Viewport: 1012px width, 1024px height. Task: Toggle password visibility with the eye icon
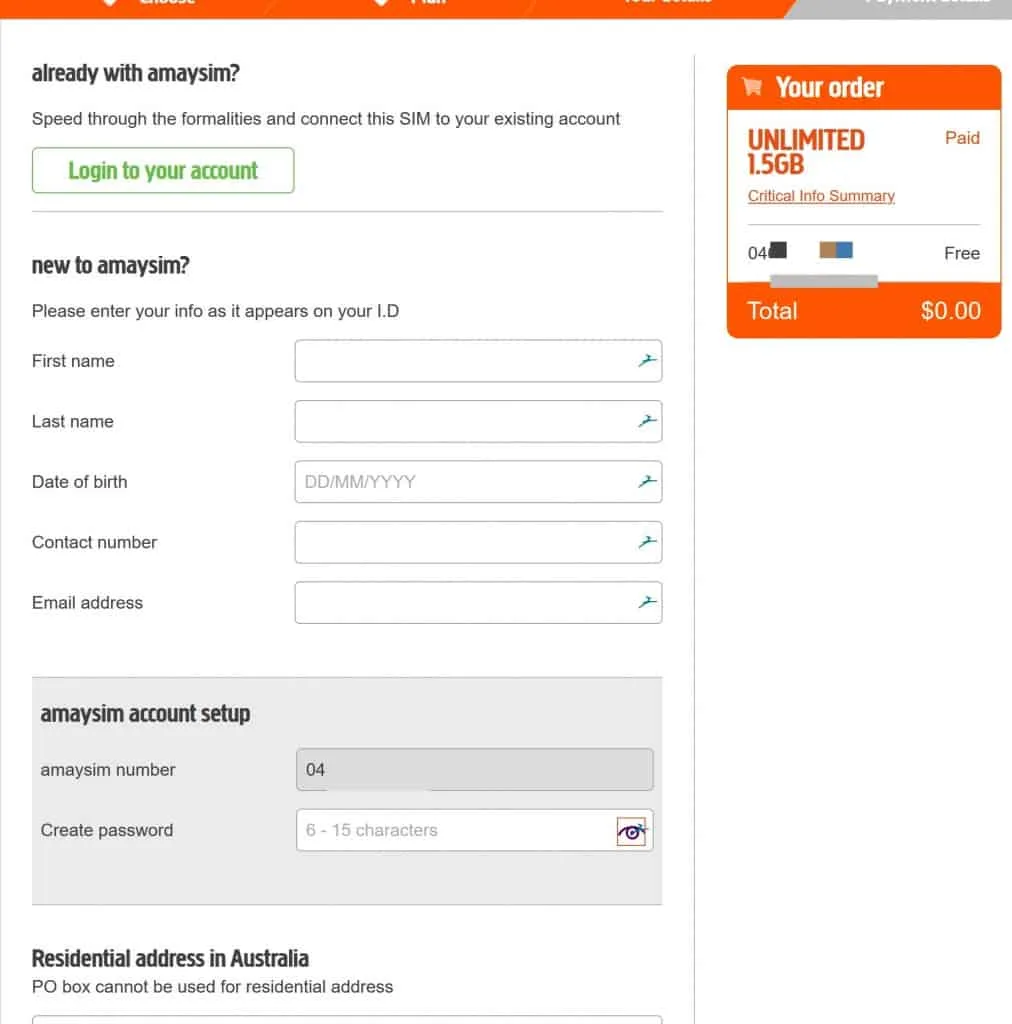tap(631, 831)
